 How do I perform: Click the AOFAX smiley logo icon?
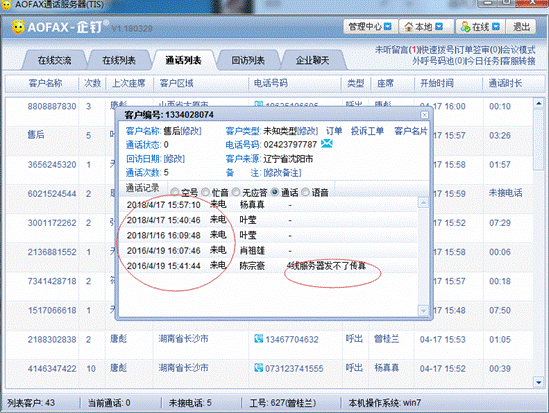click(18, 27)
